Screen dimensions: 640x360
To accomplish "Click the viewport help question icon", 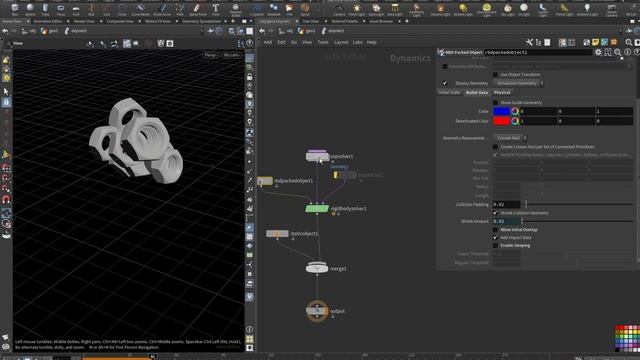I will 249,43.
